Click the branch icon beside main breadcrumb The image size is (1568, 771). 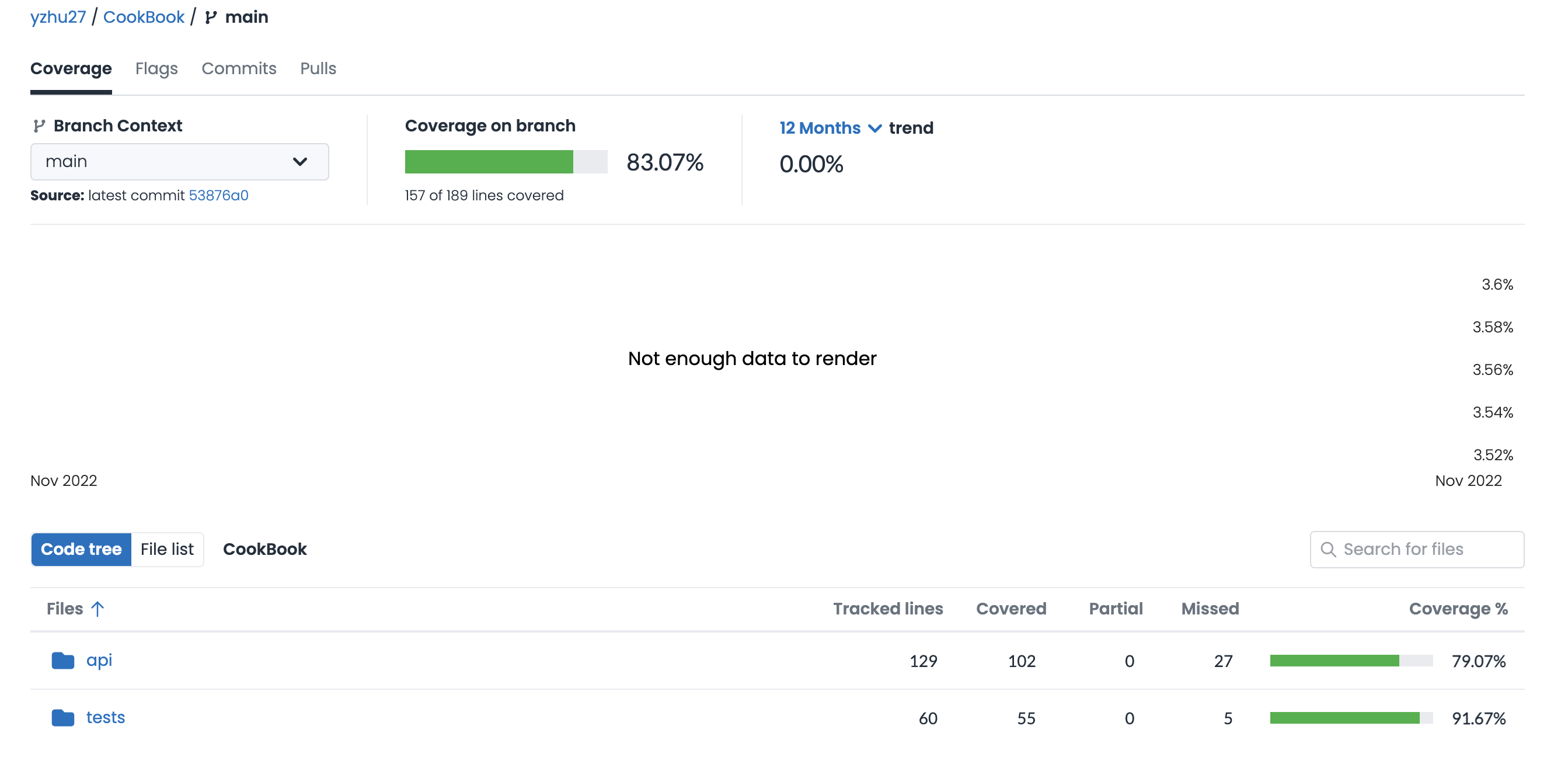click(x=211, y=17)
